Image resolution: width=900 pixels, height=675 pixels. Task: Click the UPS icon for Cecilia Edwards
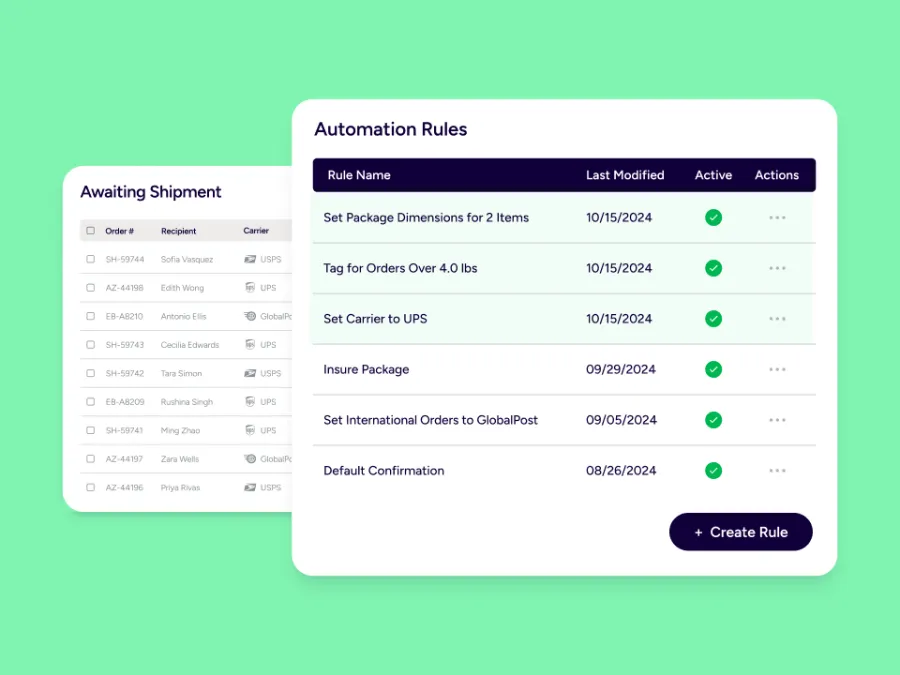250,345
